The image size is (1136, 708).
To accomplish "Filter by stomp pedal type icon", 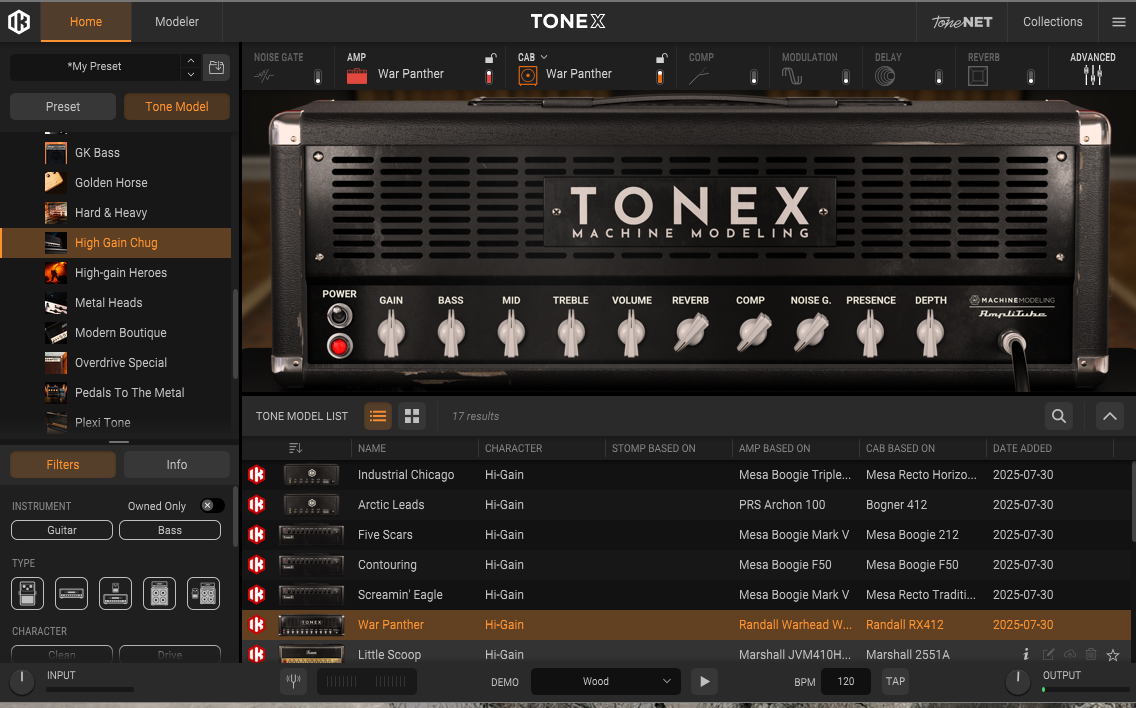I will pos(28,594).
